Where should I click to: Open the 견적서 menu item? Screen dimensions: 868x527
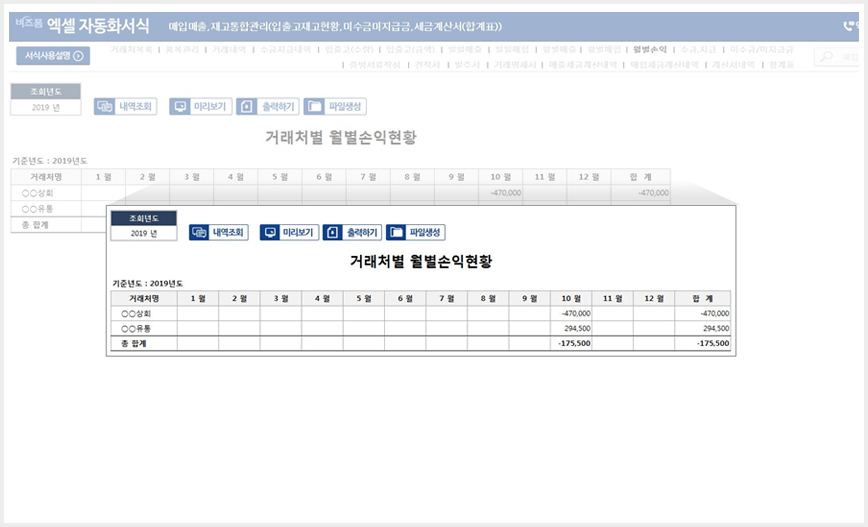point(427,65)
